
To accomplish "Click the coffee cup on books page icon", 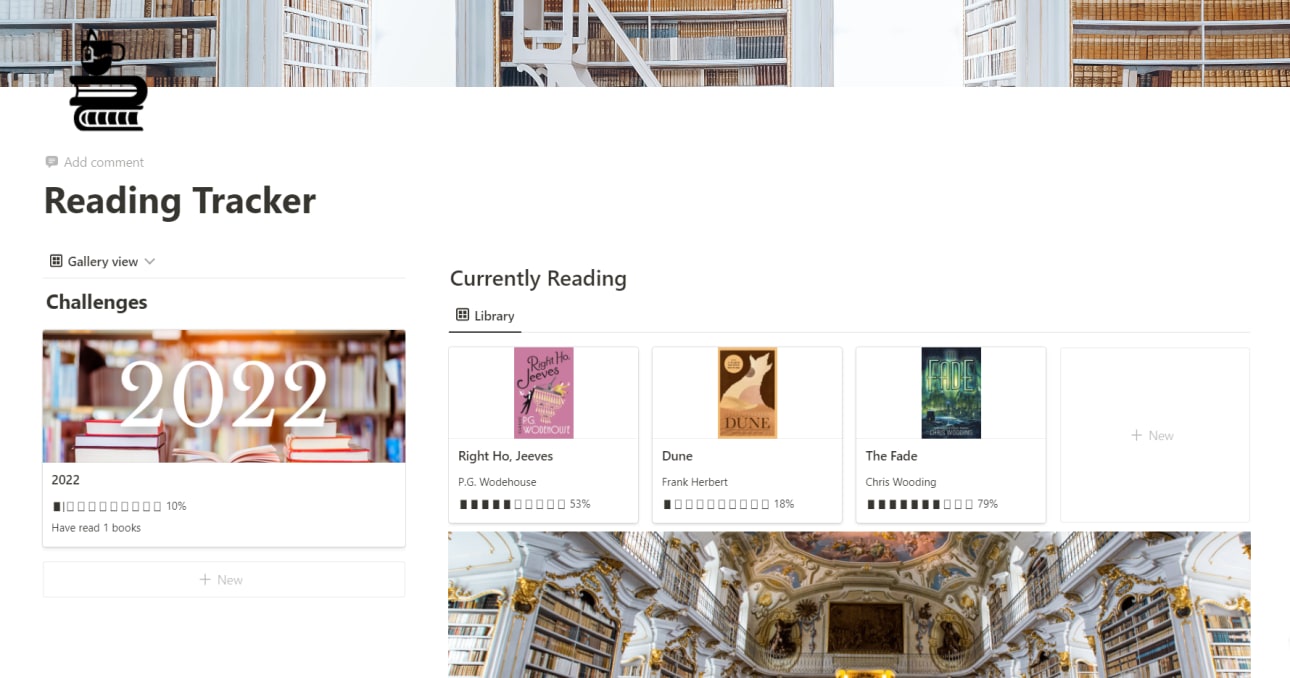I will pyautogui.click(x=108, y=81).
